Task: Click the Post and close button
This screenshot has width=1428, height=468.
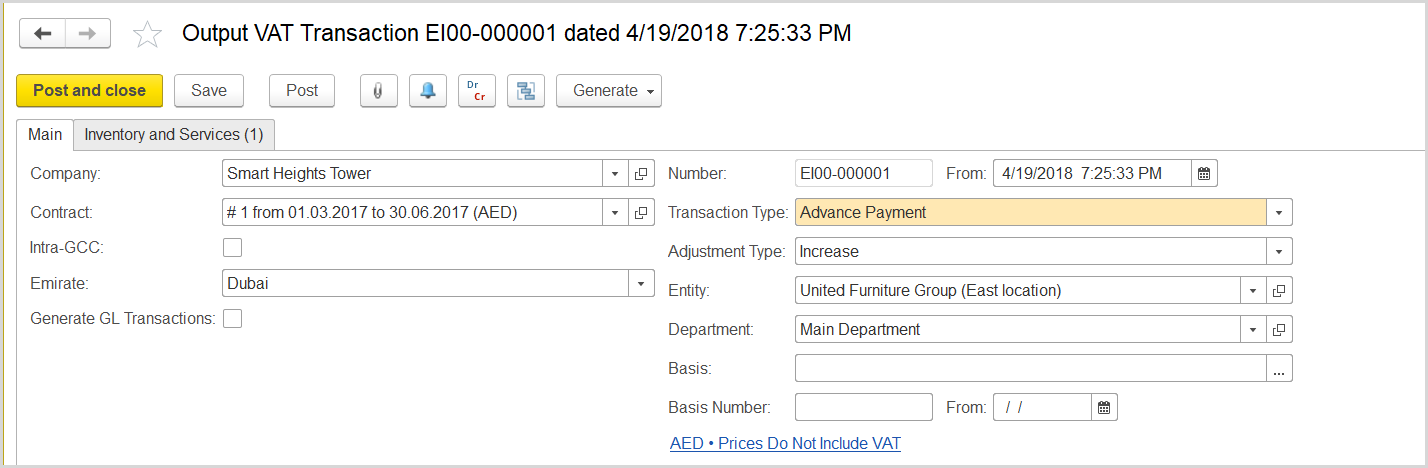Action: pos(89,90)
